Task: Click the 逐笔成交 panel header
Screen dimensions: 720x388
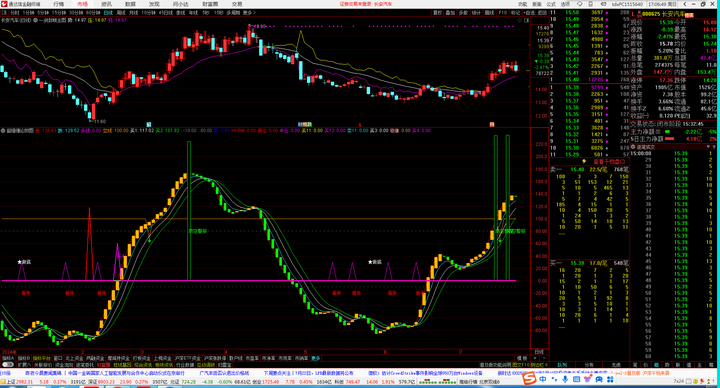Action: pyautogui.click(x=674, y=147)
